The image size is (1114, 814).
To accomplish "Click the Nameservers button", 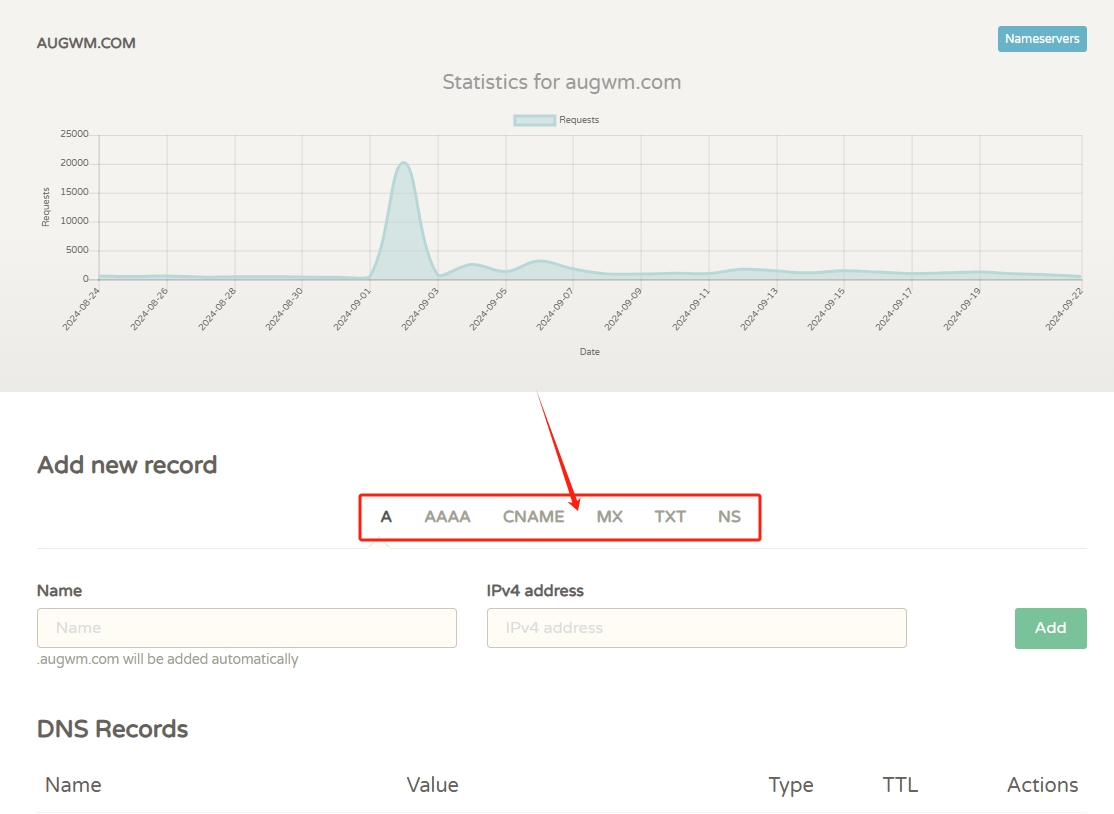I will coord(1041,39).
